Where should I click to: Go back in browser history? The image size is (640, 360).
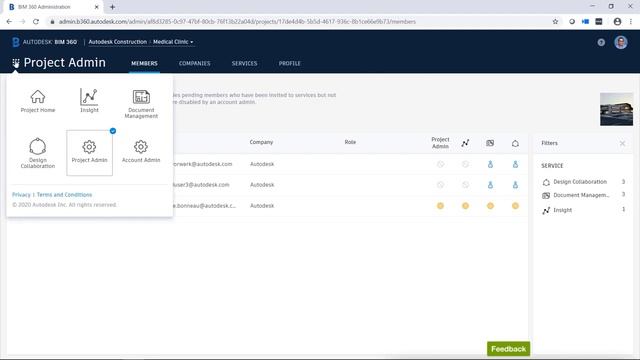click(9, 22)
